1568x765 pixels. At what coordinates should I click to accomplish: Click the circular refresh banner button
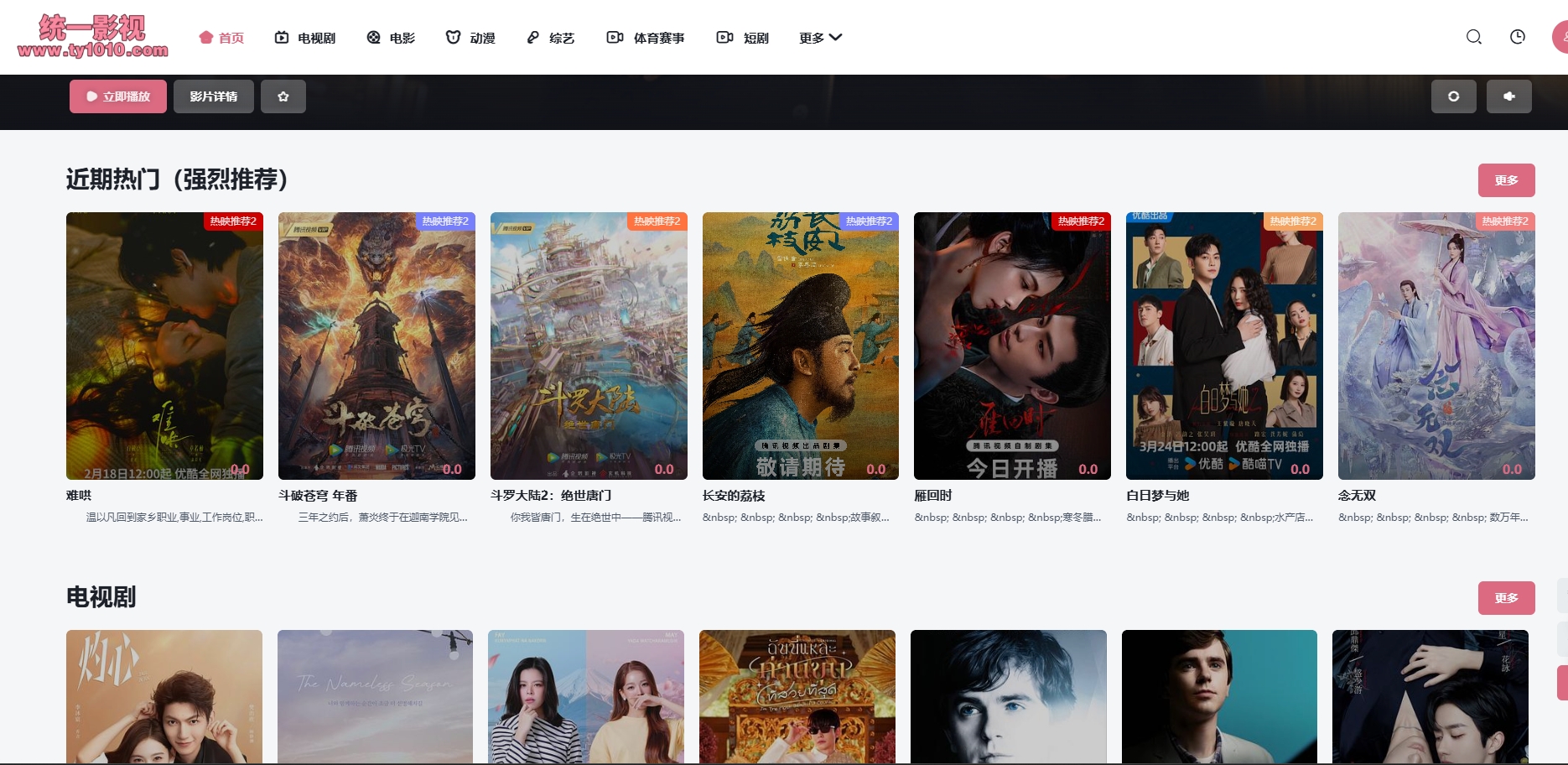click(x=1453, y=96)
